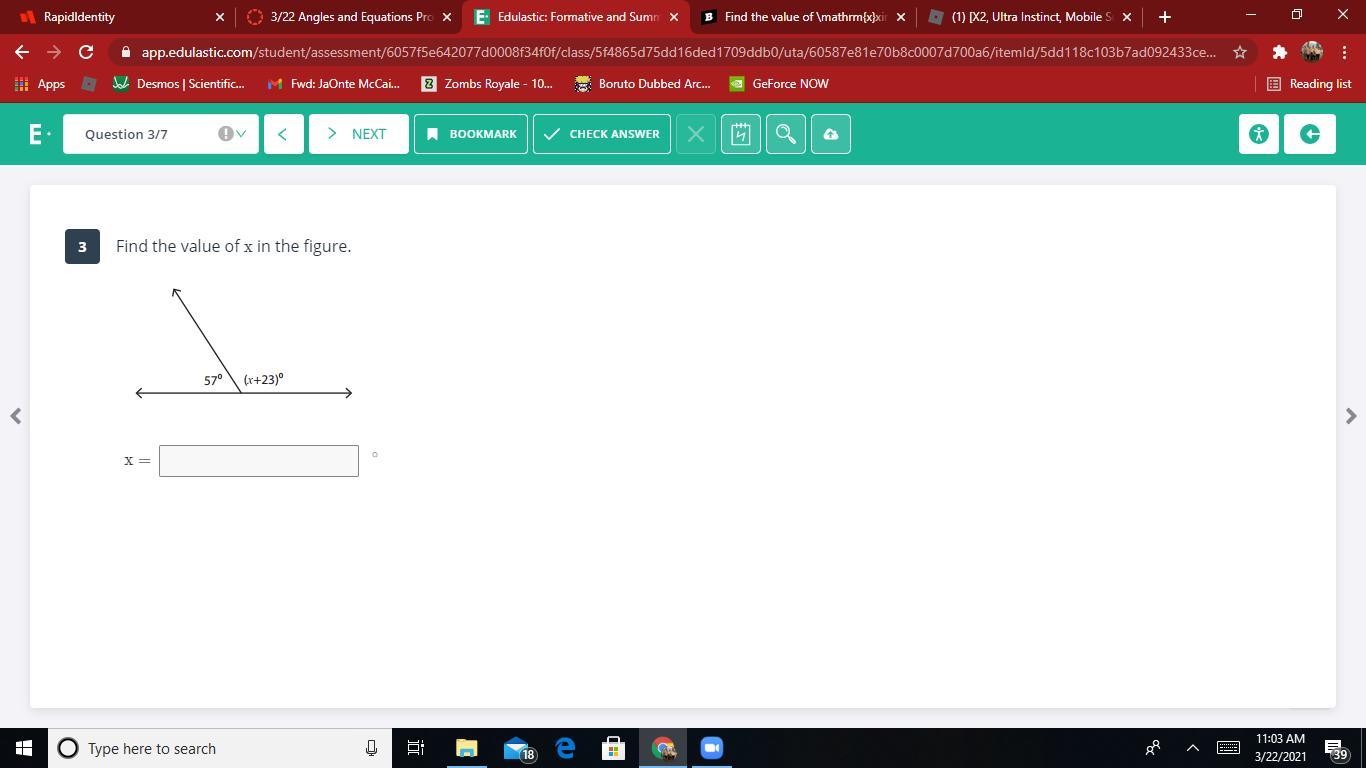Click the exit assessment arrow icon
This screenshot has width=1366, height=768.
click(1310, 134)
